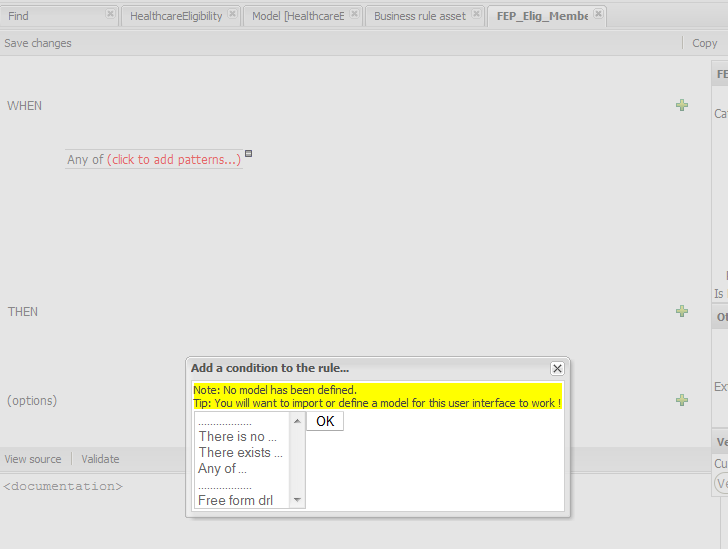728x549 pixels.
Task: Close the Find tab with its X icon
Action: pyautogui.click(x=110, y=14)
